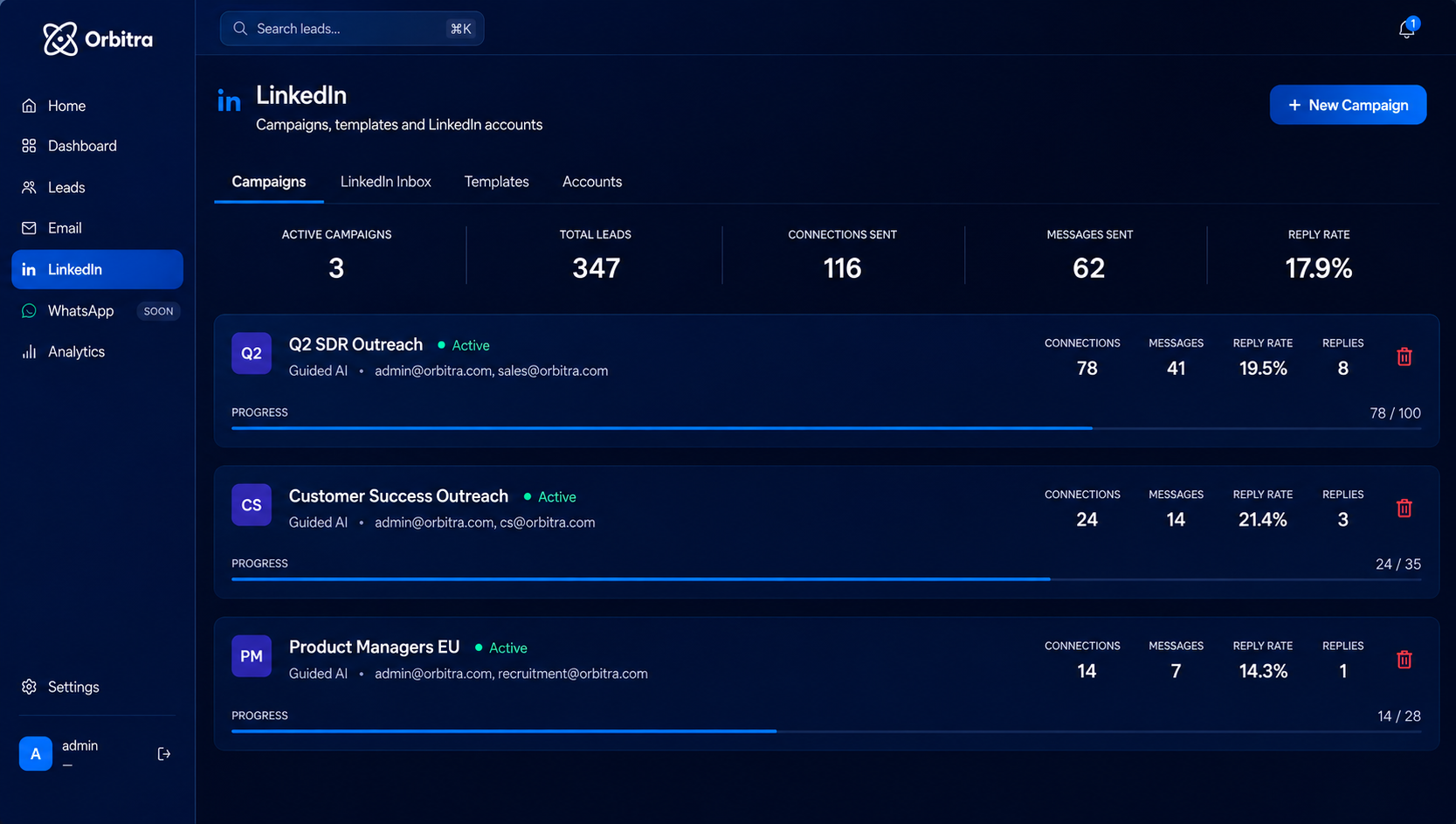
Task: Click the PM campaign badge
Action: tap(252, 656)
